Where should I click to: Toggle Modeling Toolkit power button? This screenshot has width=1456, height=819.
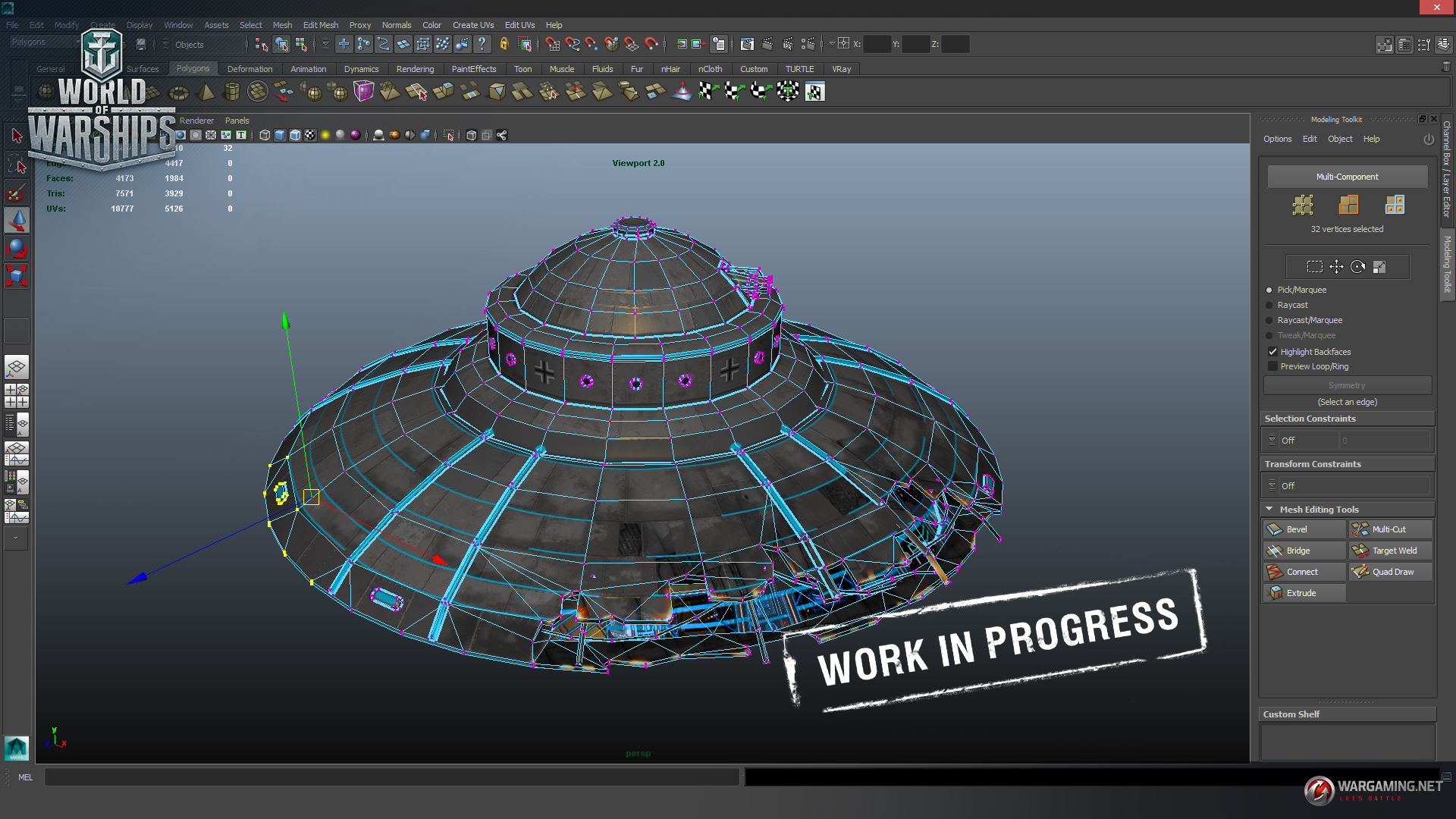[x=1429, y=140]
